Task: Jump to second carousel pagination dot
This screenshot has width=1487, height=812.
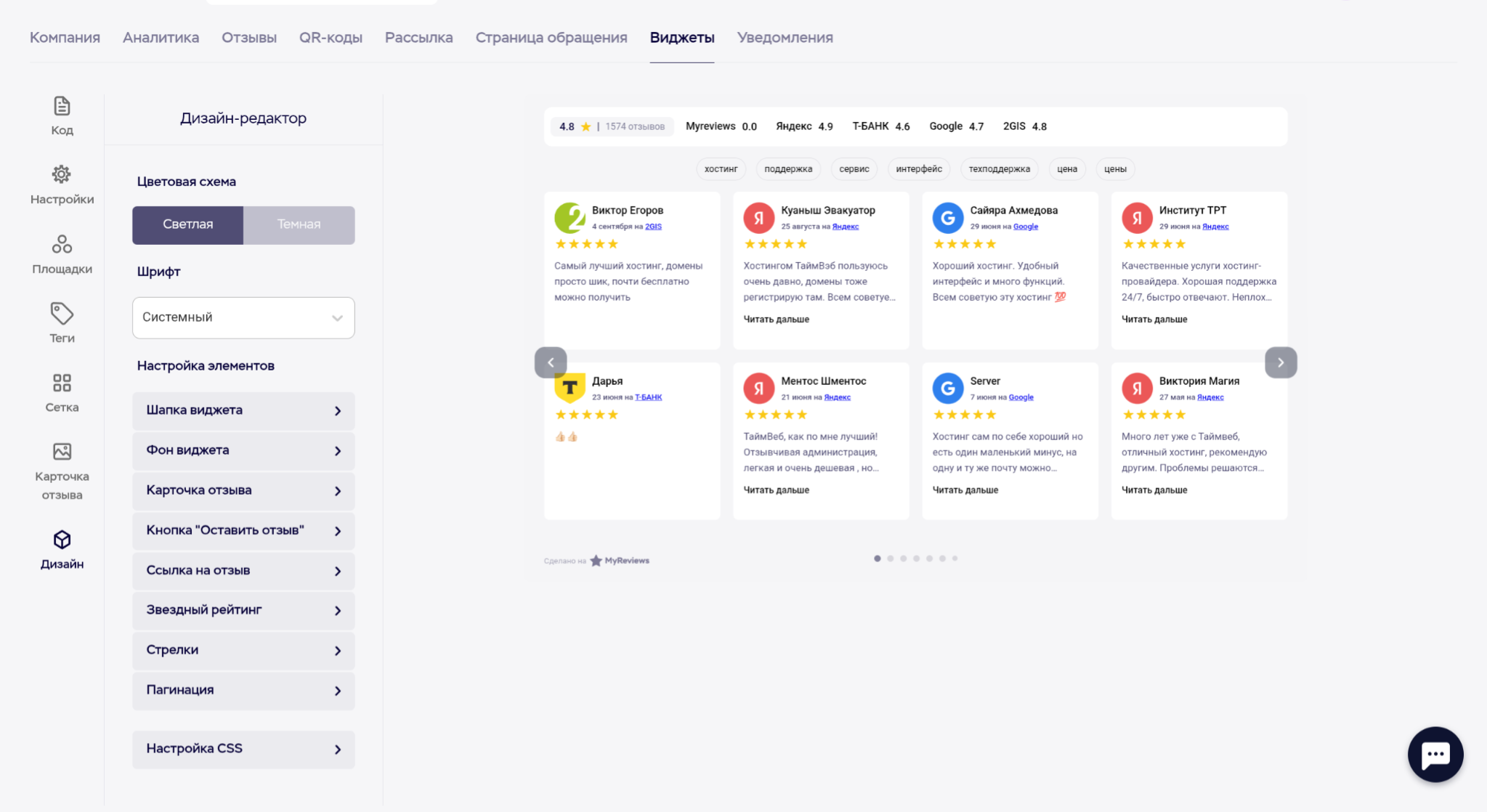Action: (891, 559)
